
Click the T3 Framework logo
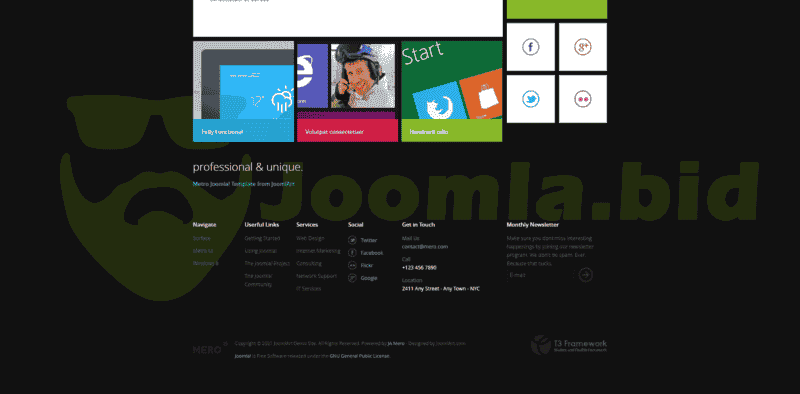pos(569,345)
